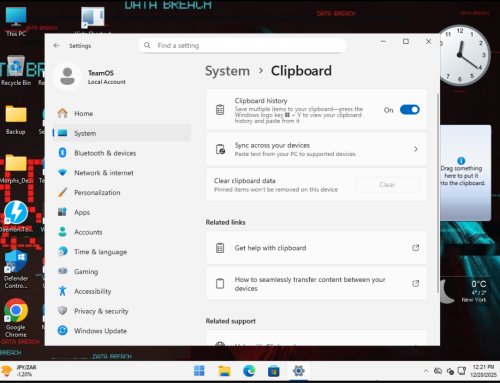Click the Find a setting search box
Screen dimensions: 500x383
click(242, 45)
